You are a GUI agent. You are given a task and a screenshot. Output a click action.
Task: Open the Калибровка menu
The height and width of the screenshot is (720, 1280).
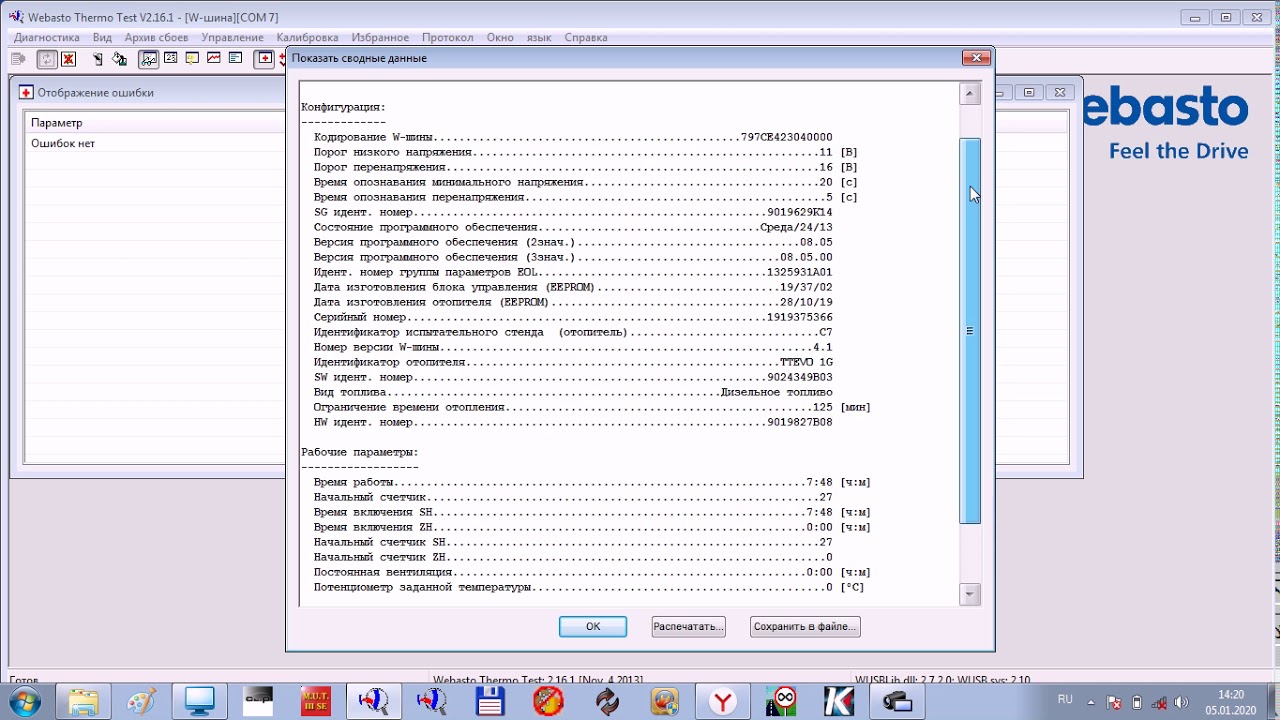pos(307,37)
